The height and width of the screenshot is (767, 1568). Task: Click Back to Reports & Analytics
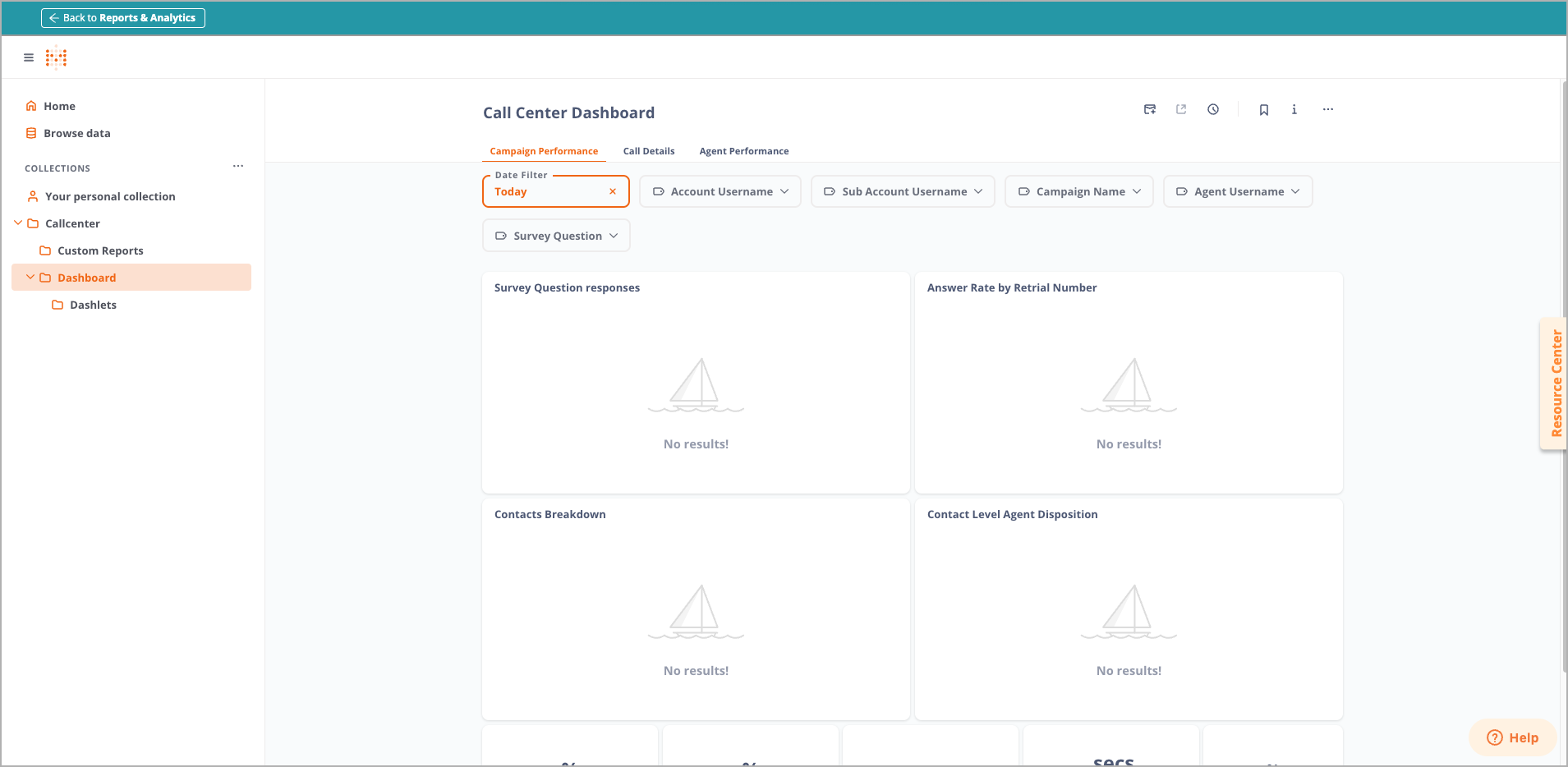pos(123,18)
